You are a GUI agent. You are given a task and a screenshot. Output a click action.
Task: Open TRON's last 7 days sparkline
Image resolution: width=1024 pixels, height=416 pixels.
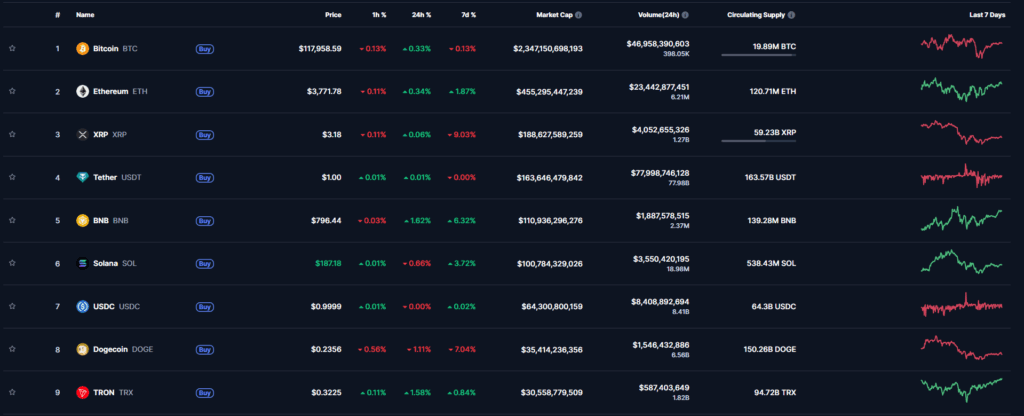tap(961, 390)
